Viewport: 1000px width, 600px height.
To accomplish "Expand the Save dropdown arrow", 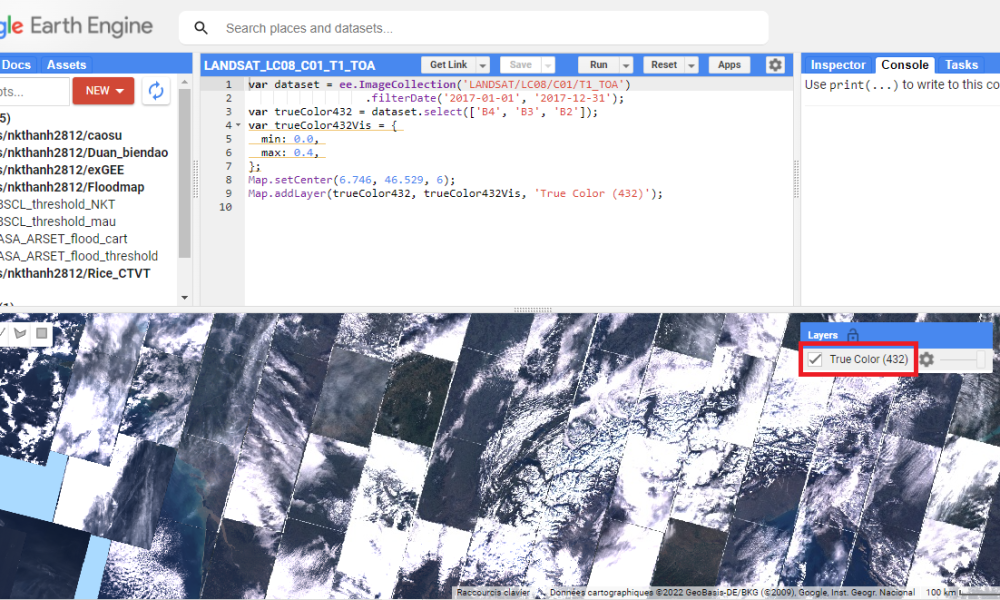I will tap(548, 65).
